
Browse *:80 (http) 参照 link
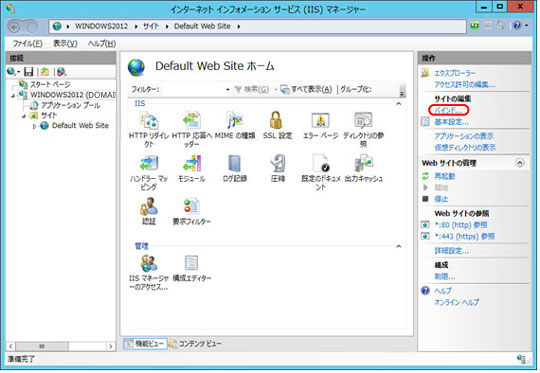click(x=461, y=225)
